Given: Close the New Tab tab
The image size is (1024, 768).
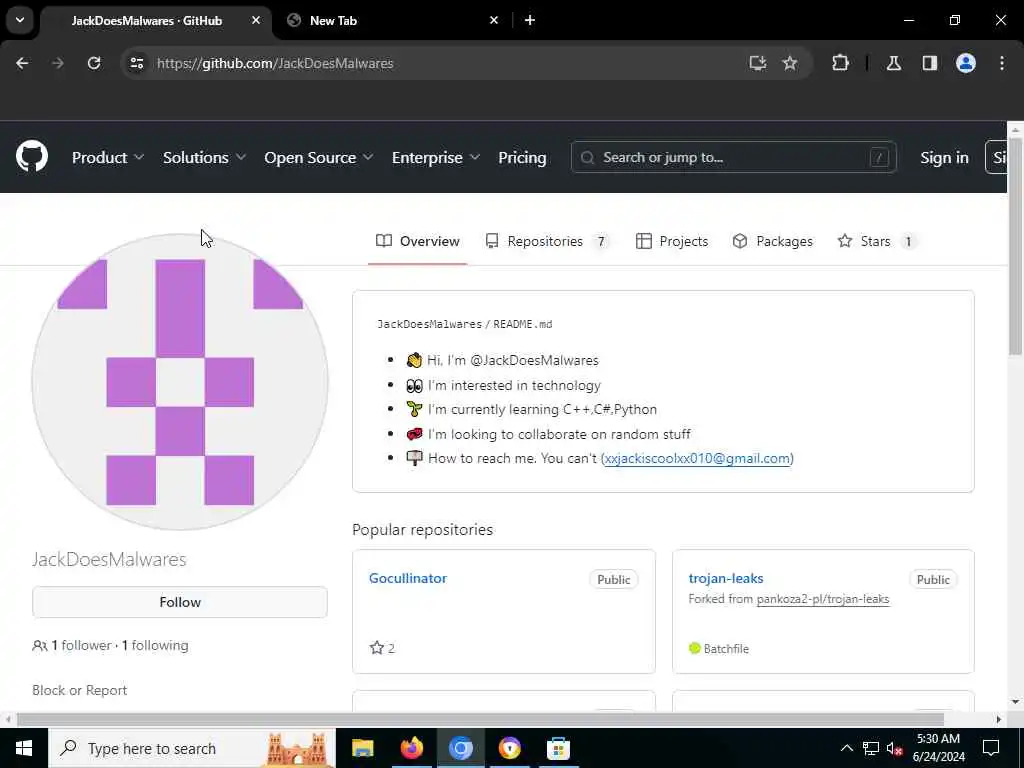Looking at the screenshot, I should pyautogui.click(x=494, y=20).
